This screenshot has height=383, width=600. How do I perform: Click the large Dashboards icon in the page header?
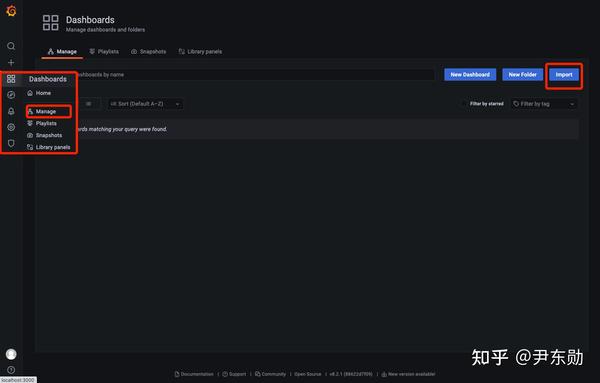point(51,23)
